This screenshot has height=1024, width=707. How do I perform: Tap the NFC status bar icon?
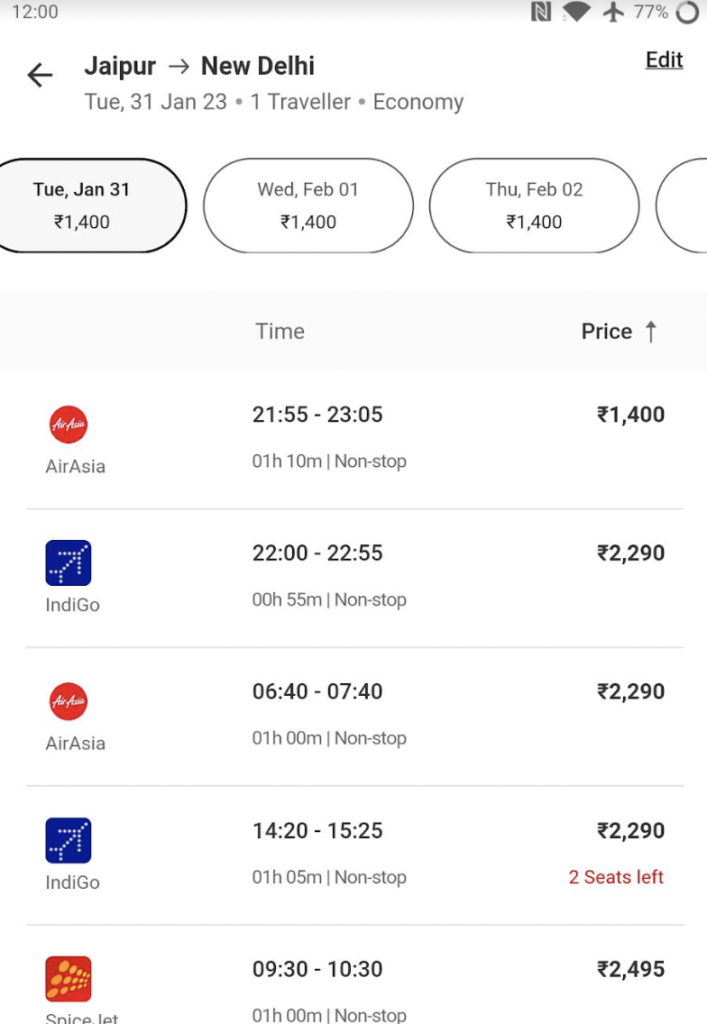click(x=541, y=12)
